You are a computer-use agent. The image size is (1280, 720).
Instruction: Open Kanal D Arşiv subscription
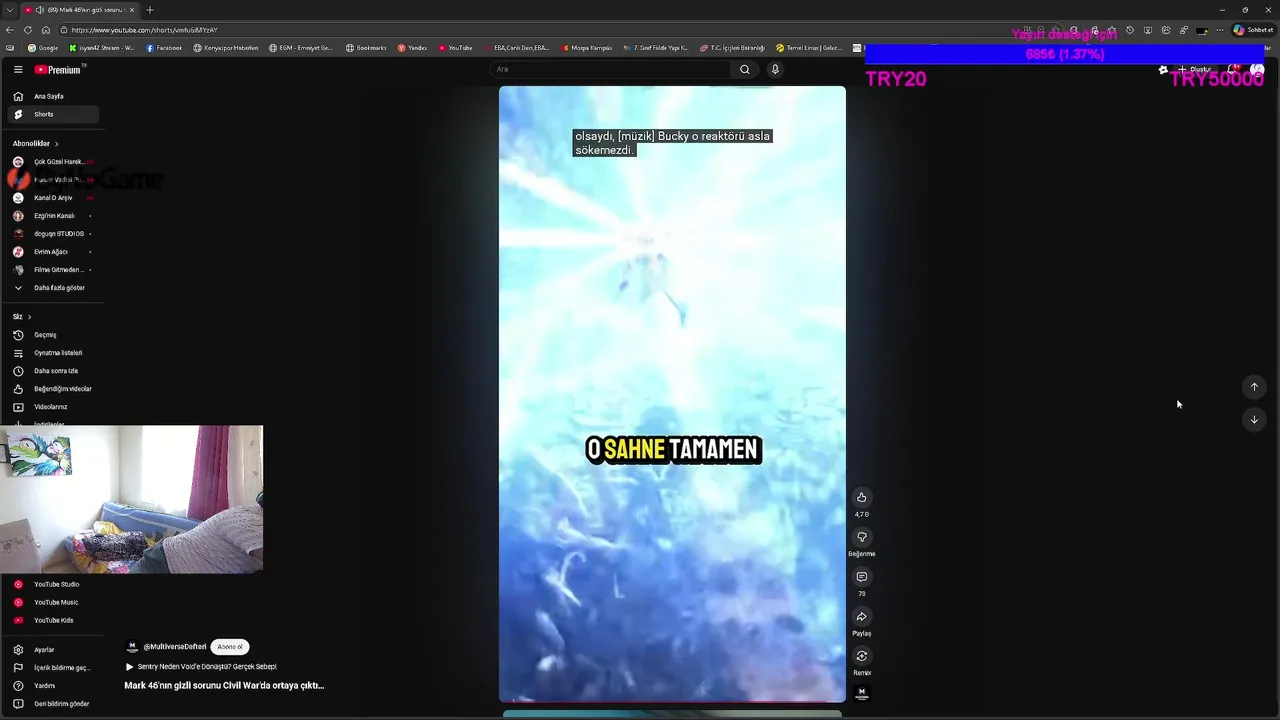[x=52, y=197]
